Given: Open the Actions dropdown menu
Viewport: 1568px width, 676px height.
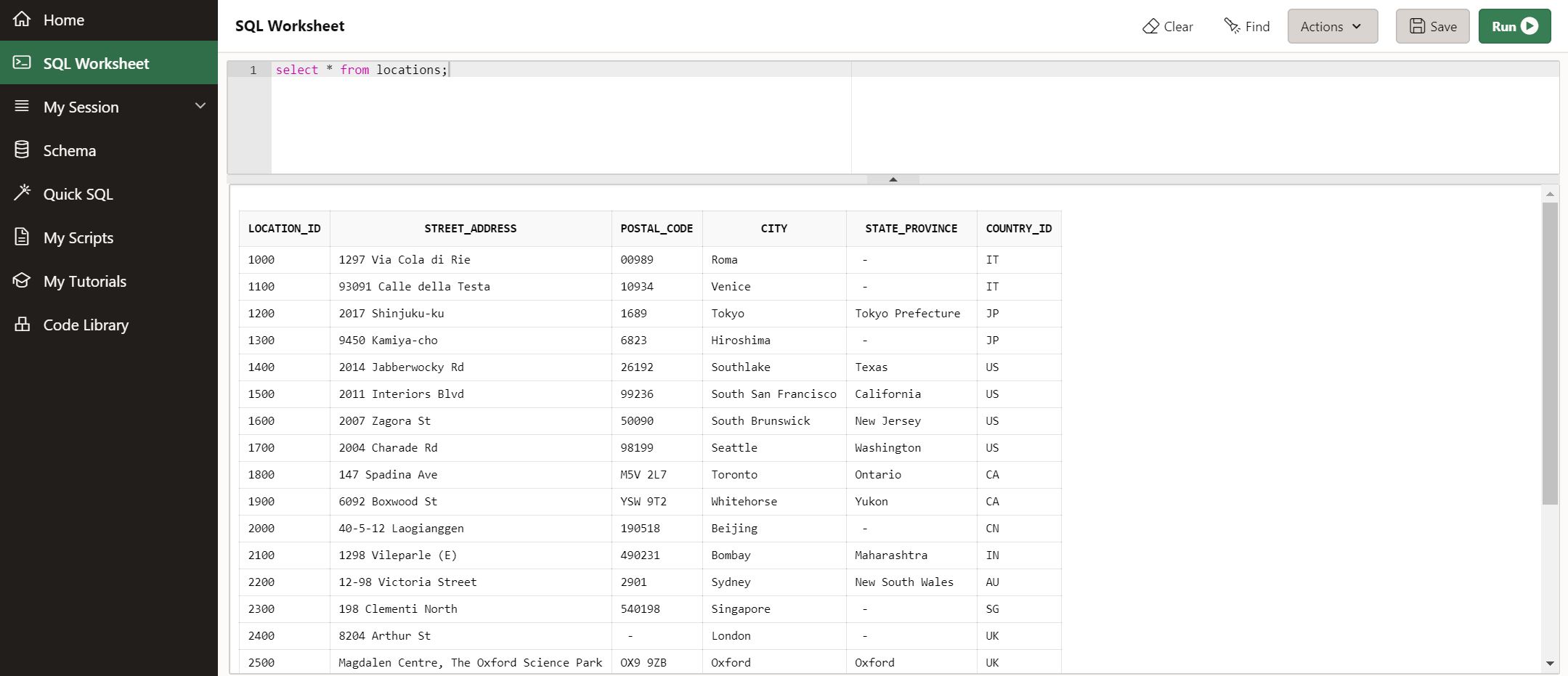Looking at the screenshot, I should (x=1333, y=26).
